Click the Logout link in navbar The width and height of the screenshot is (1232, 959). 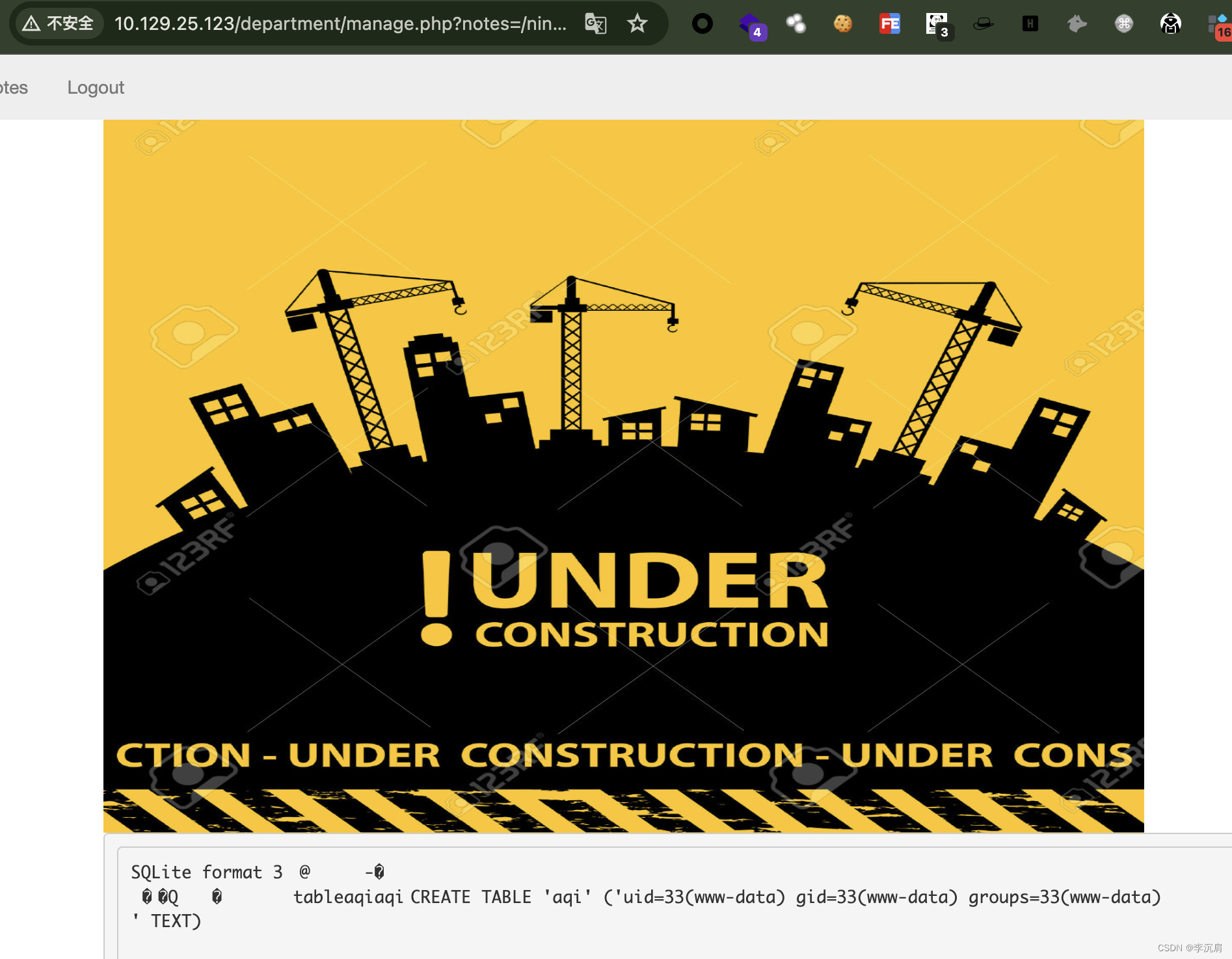click(96, 87)
